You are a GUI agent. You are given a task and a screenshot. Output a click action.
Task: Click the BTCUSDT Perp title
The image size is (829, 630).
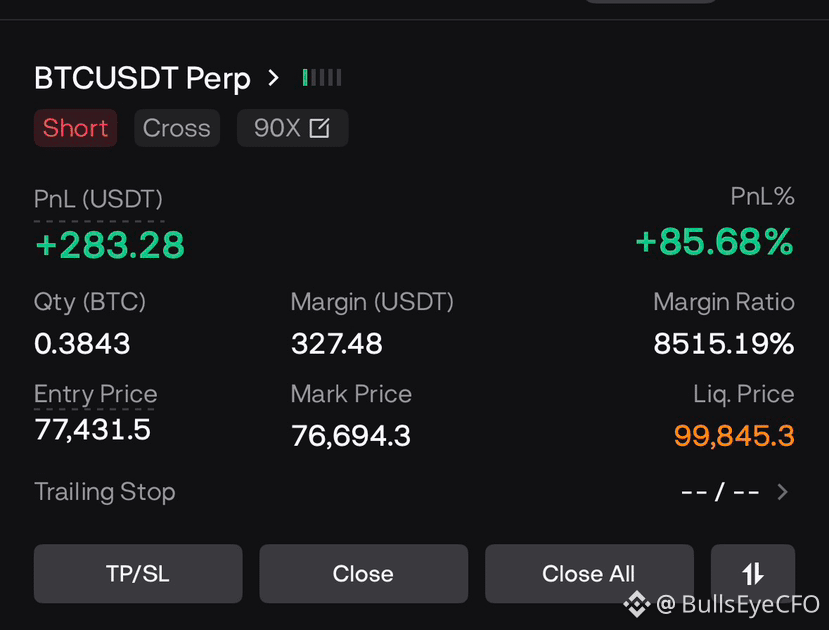pos(142,78)
